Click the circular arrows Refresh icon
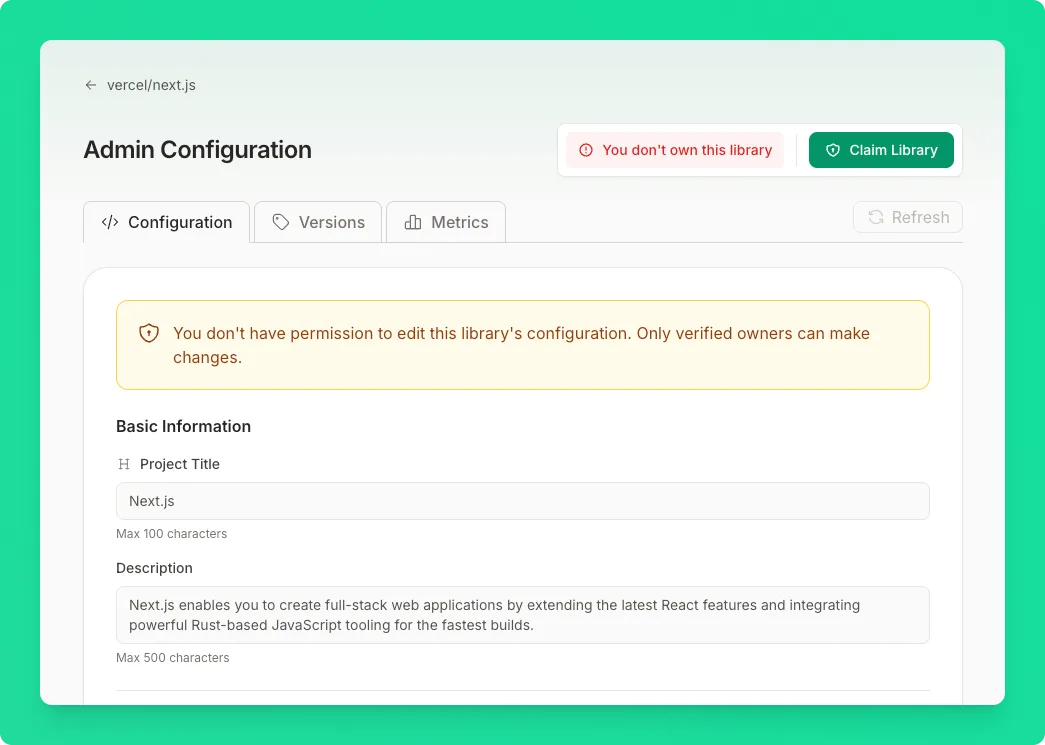Viewport: 1045px width, 745px height. 876,217
